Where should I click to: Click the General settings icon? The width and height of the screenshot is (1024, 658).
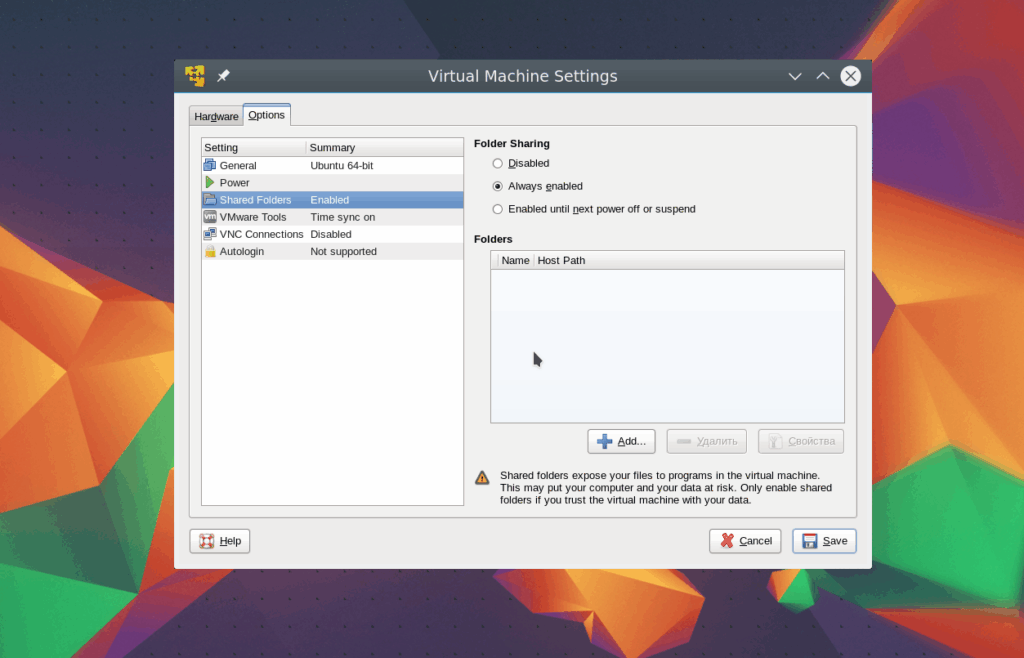210,165
